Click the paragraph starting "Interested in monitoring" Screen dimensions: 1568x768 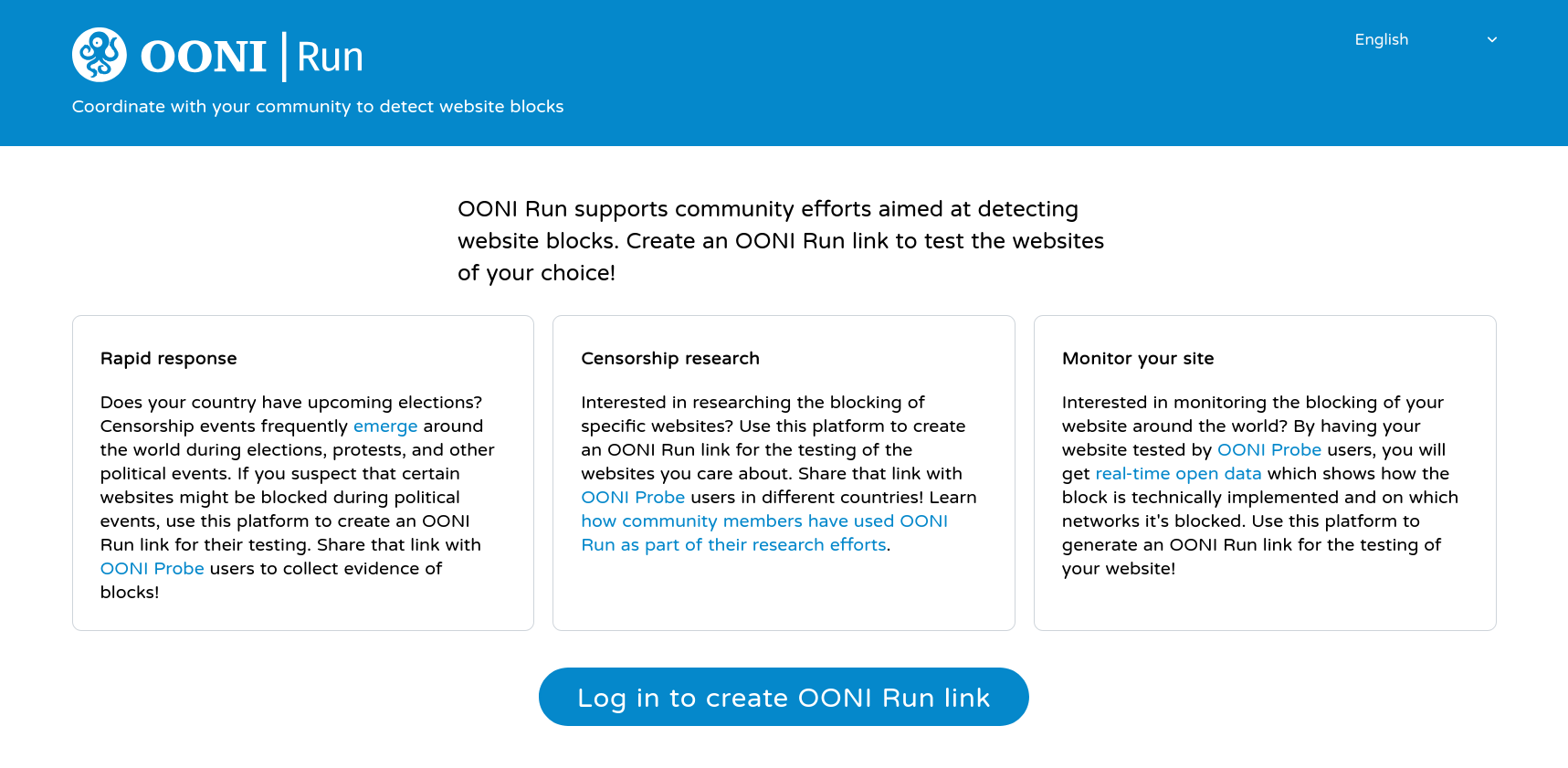[1258, 498]
